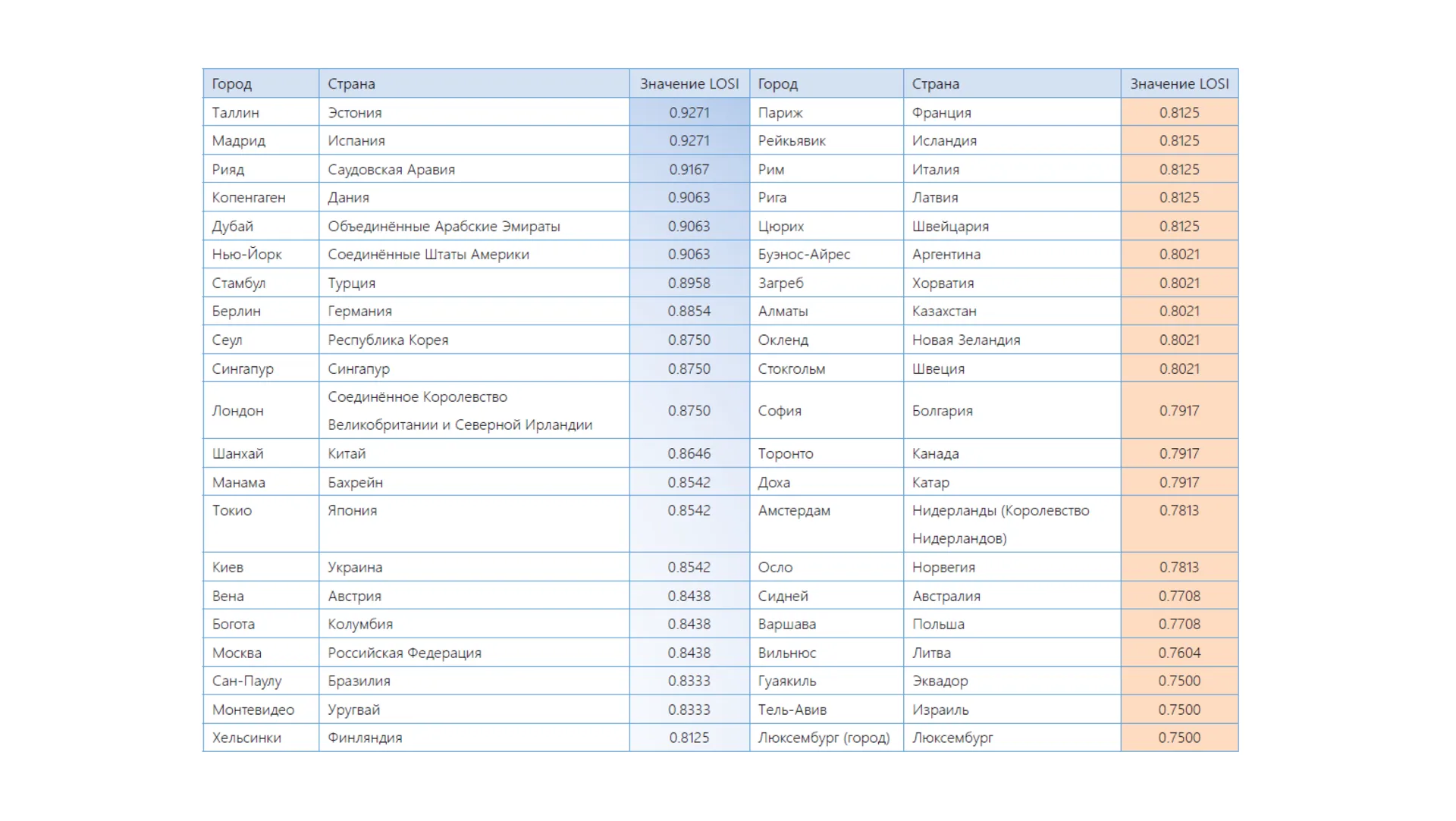Click the Испания country cell
The height and width of the screenshot is (821, 1456).
point(474,140)
